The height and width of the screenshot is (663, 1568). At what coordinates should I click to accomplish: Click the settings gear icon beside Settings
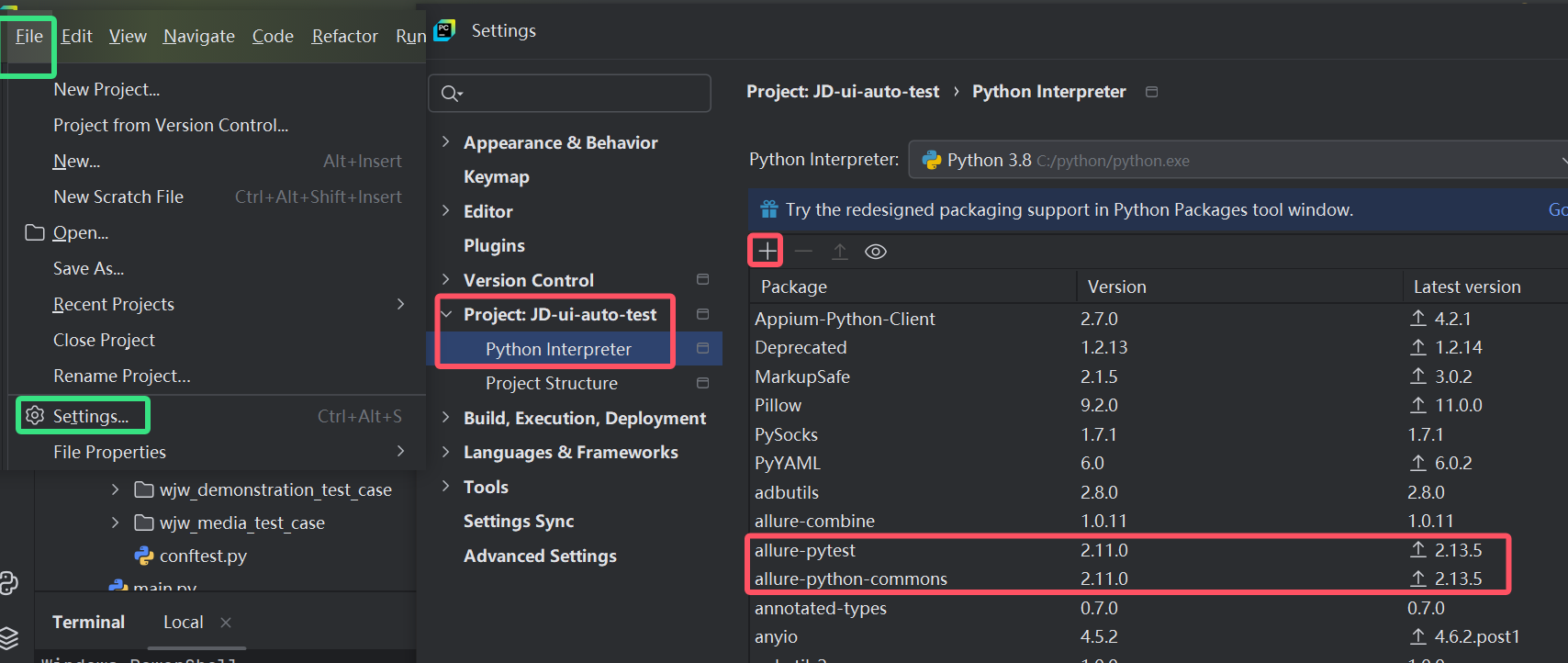tap(35, 416)
